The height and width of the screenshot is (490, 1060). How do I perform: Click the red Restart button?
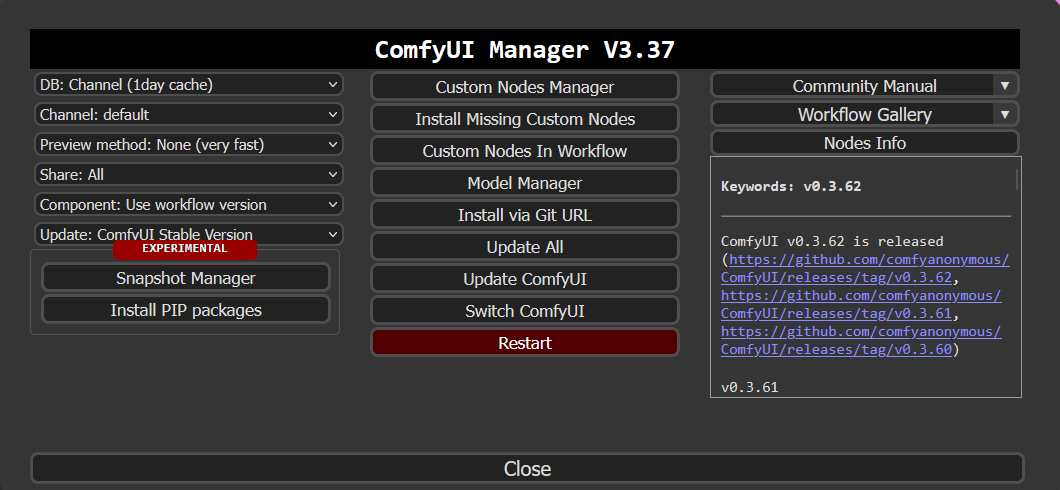point(525,343)
